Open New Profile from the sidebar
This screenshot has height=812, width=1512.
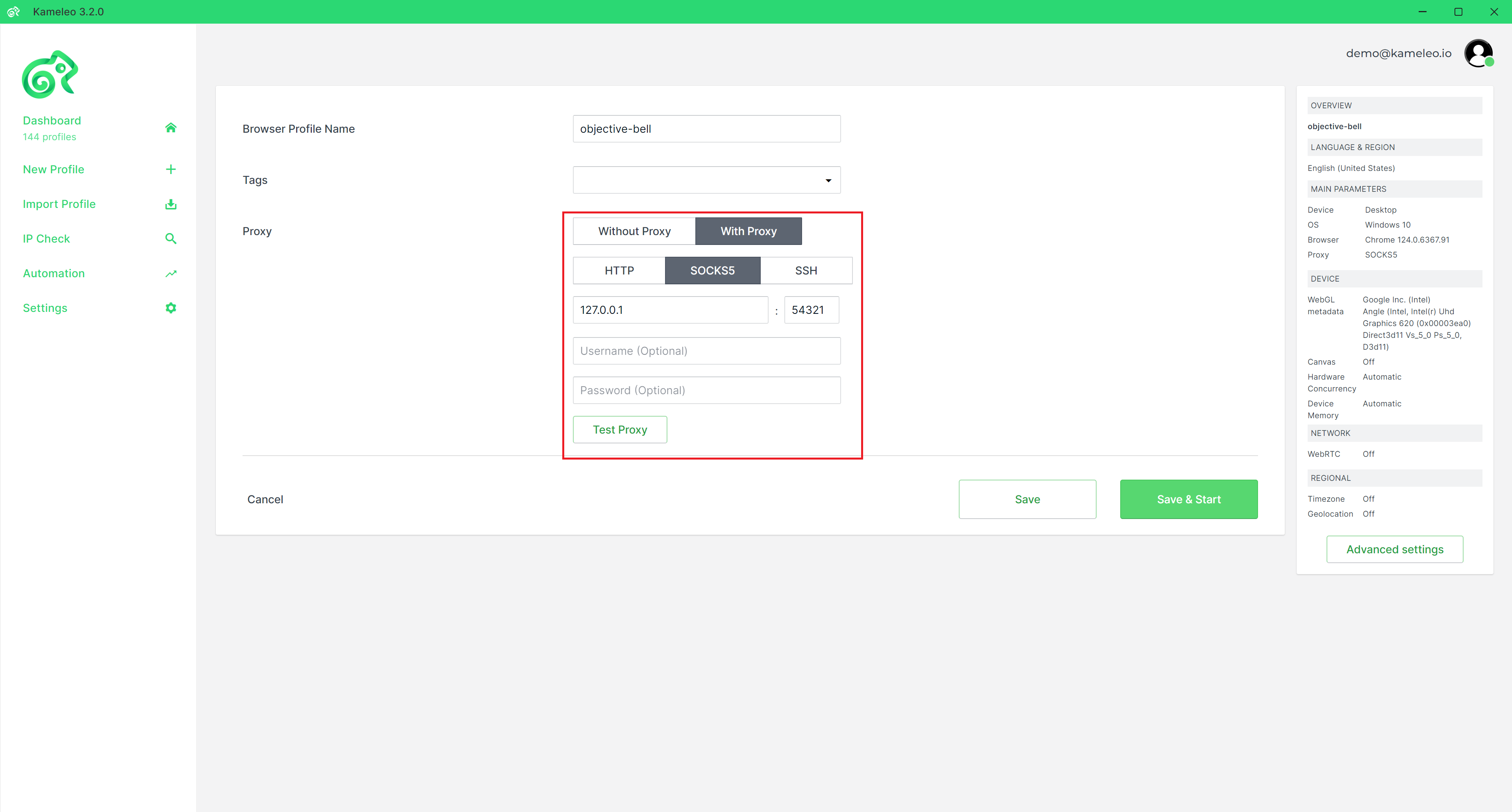tap(54, 169)
